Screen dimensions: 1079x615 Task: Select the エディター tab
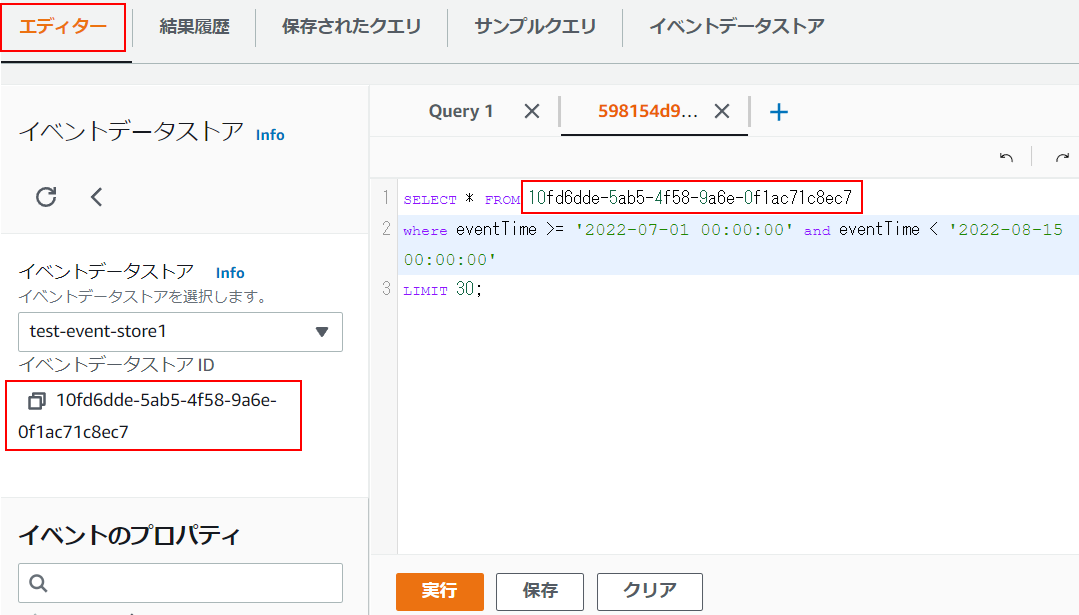[x=63, y=27]
